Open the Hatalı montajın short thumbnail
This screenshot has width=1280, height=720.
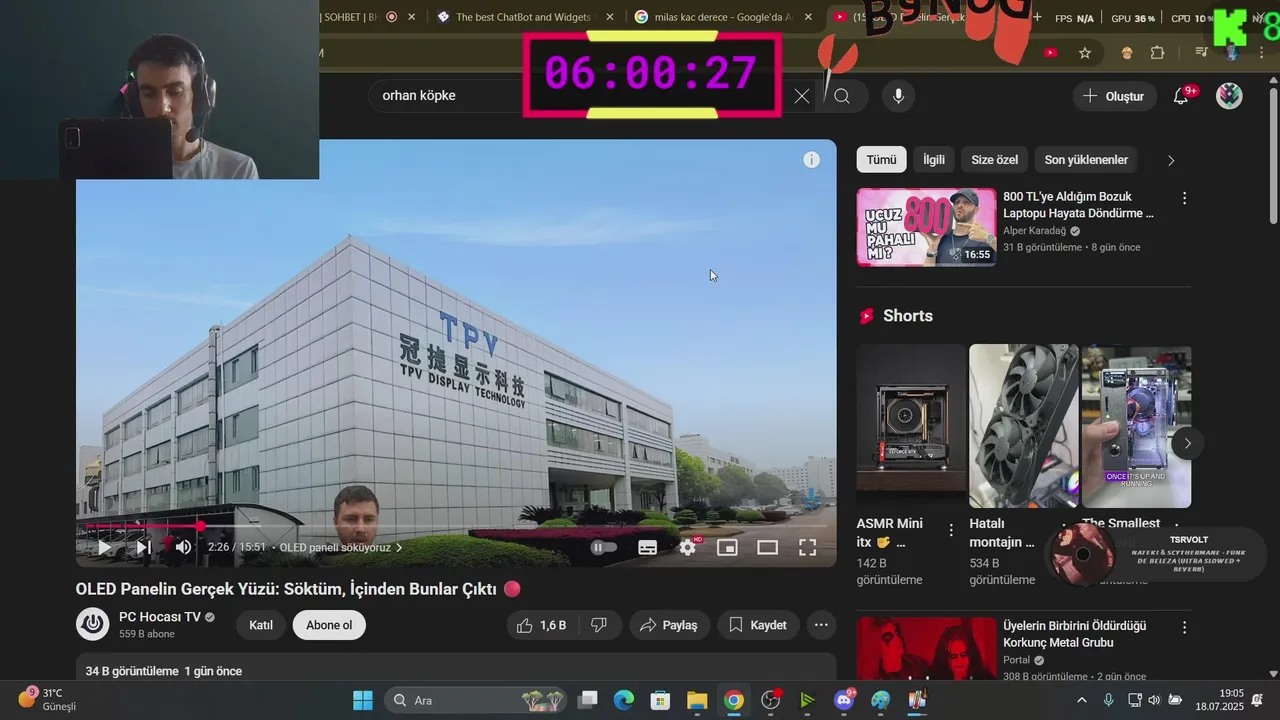tap(1024, 426)
